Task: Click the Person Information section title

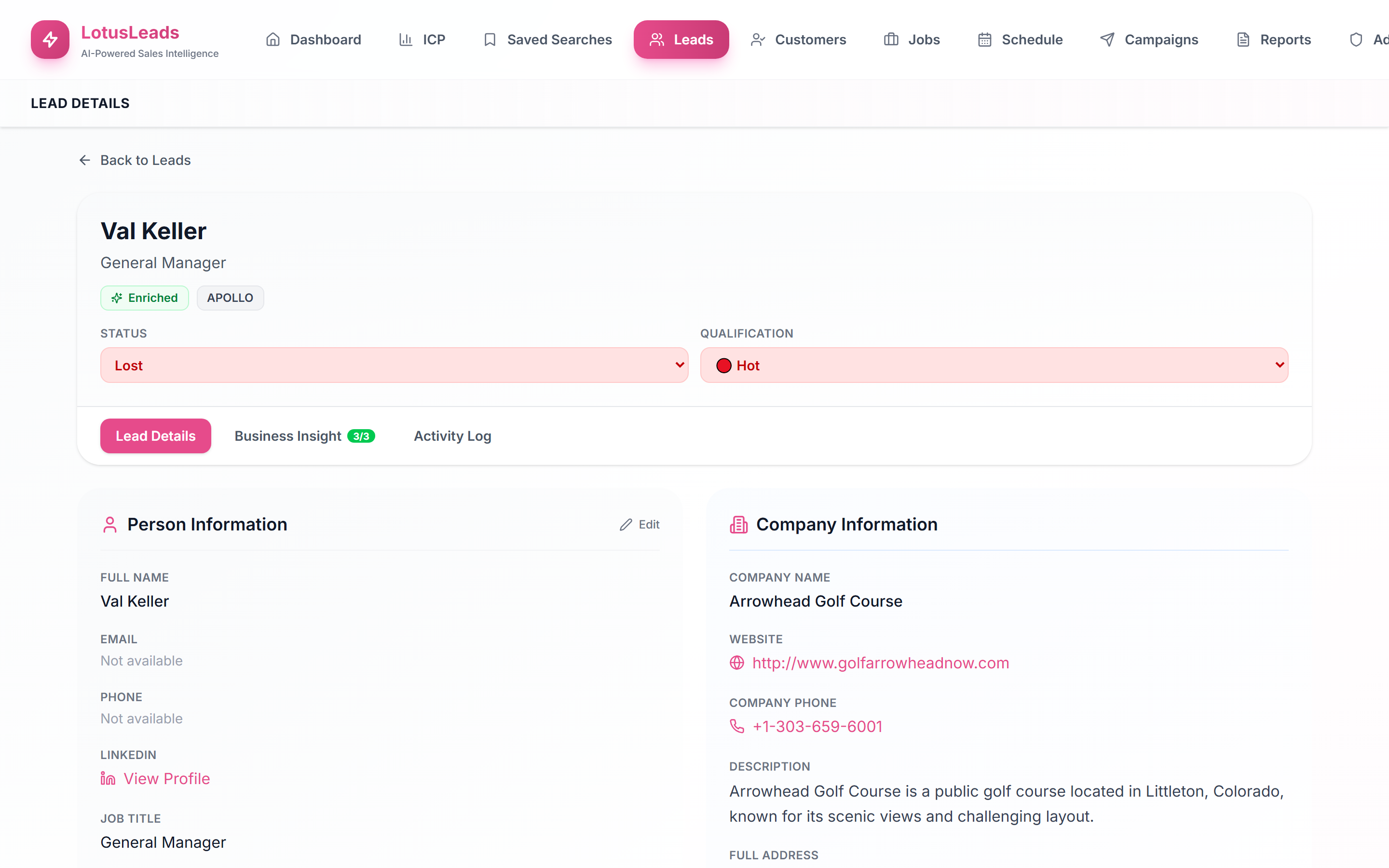Action: (207, 525)
